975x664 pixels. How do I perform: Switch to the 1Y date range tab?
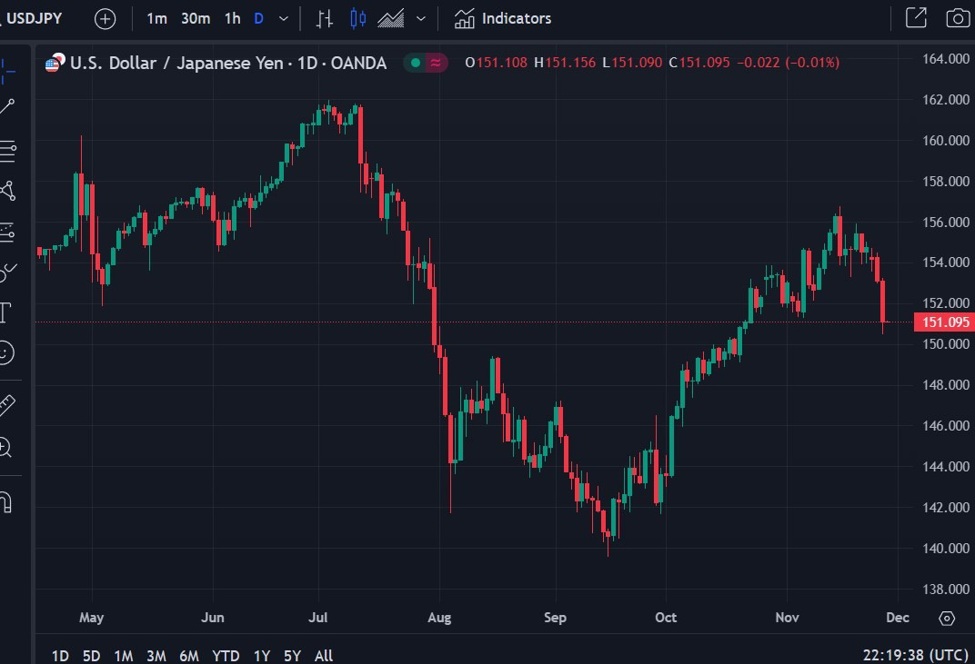point(261,655)
